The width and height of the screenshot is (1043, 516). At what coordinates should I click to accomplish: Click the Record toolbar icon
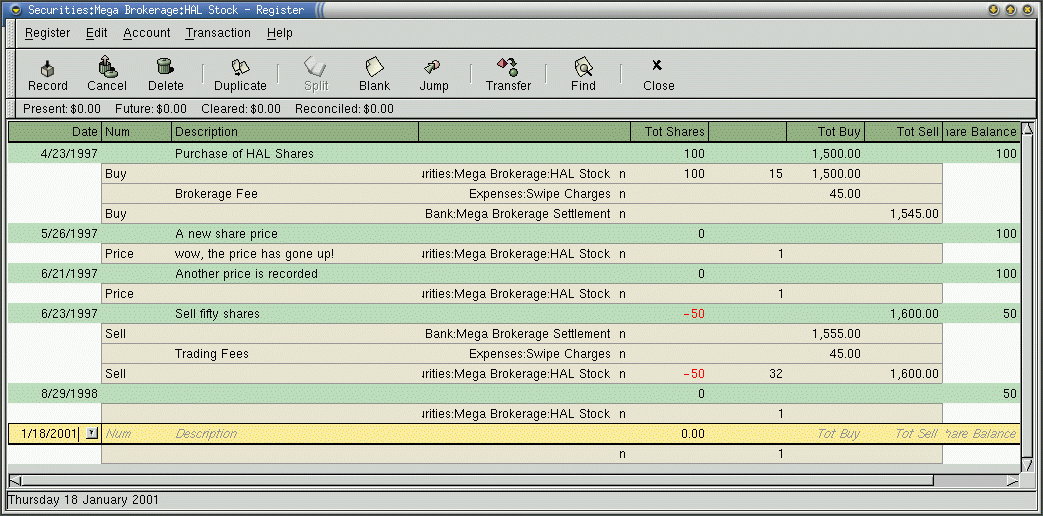tap(48, 74)
